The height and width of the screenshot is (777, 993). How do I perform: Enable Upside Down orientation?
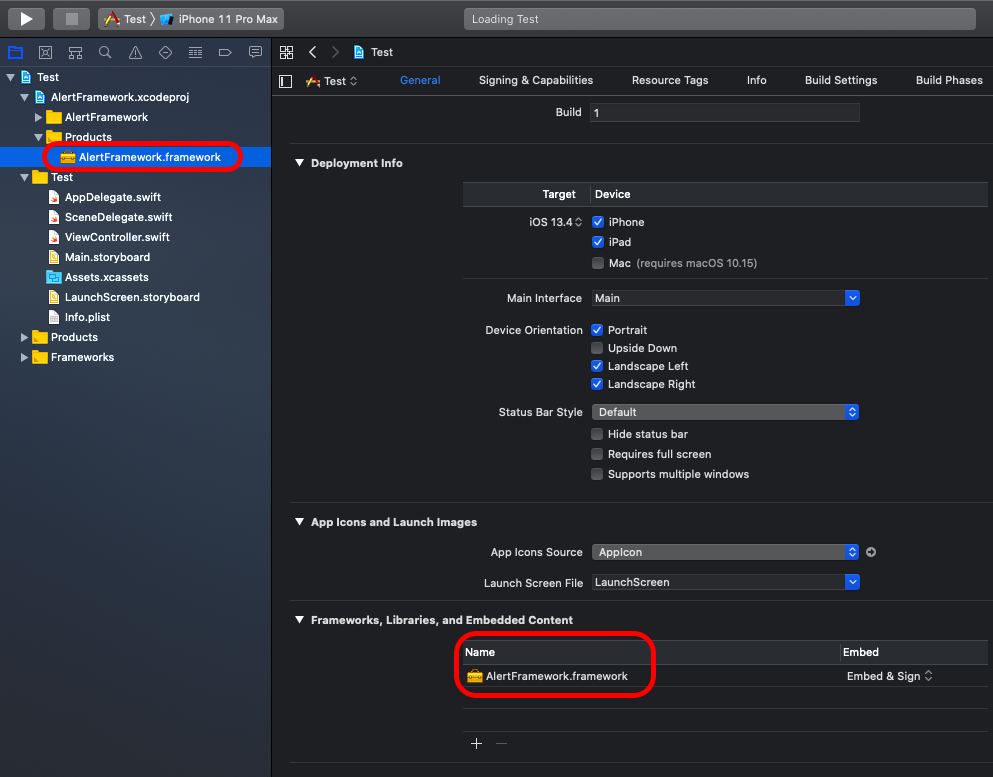coord(597,348)
